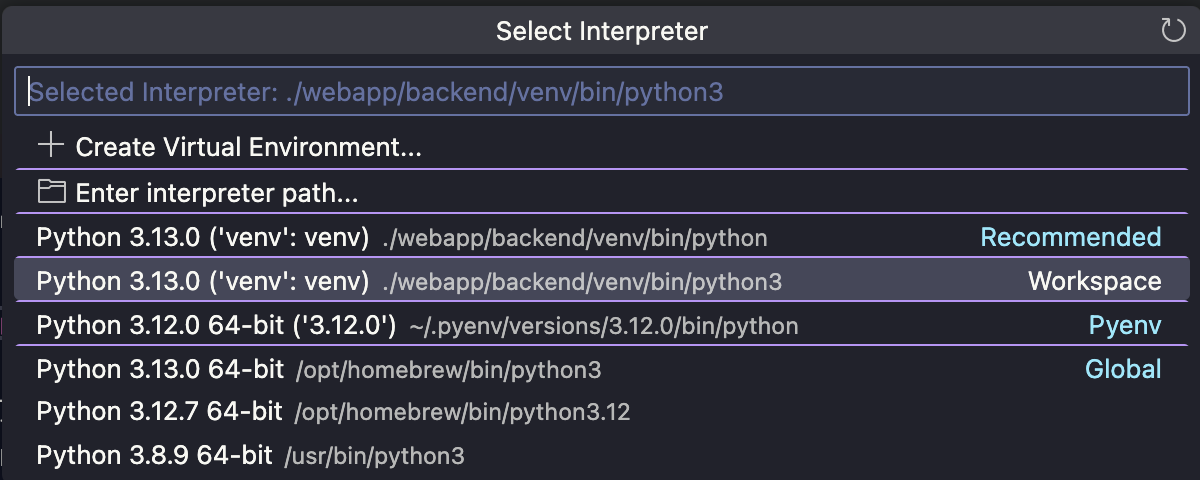Image resolution: width=1200 pixels, height=480 pixels.
Task: Click the Select Interpreter title text
Action: click(x=601, y=31)
